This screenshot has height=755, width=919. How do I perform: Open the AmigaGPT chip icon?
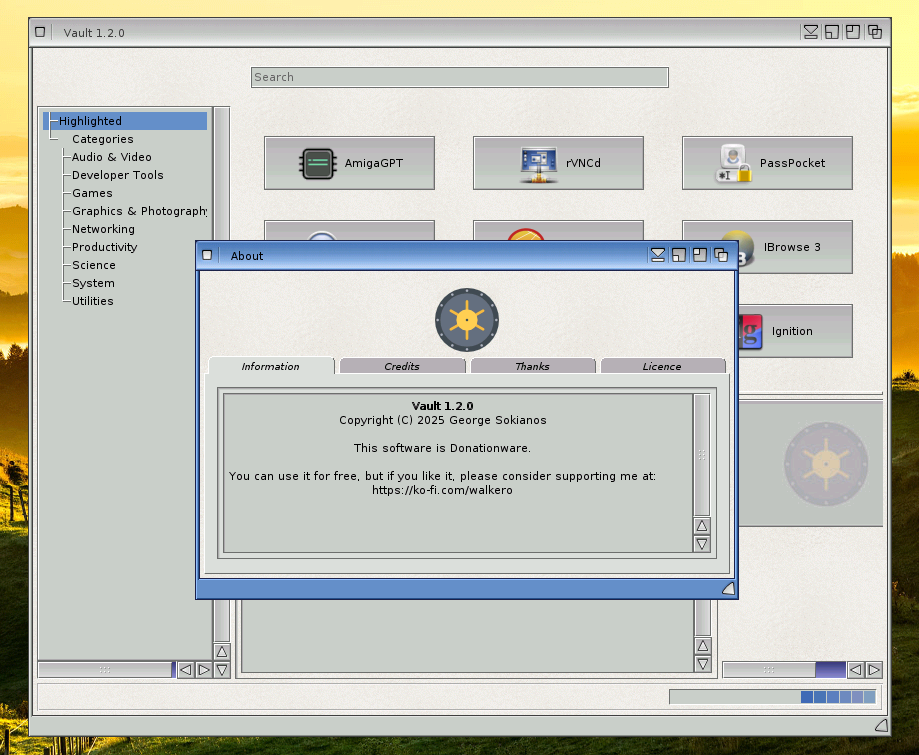[x=316, y=163]
